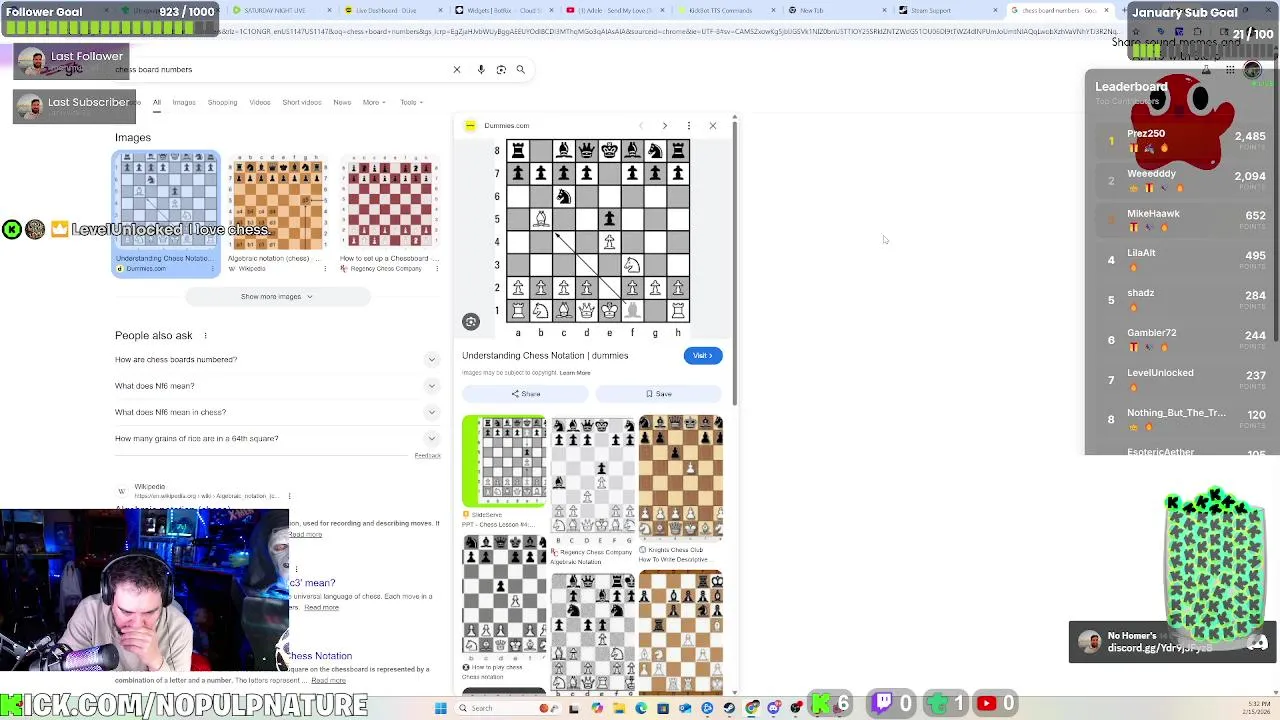The width and height of the screenshot is (1280, 720).
Task: Switch to the Images tab
Action: pos(184,102)
